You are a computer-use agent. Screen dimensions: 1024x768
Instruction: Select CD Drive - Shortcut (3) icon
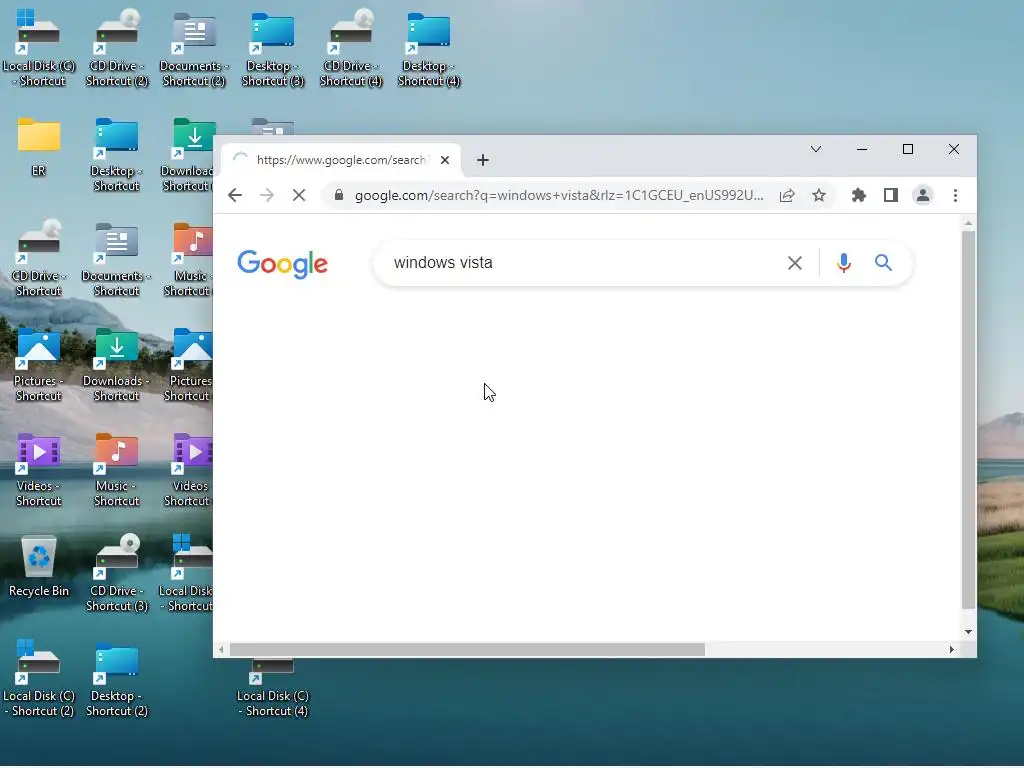[x=116, y=573]
